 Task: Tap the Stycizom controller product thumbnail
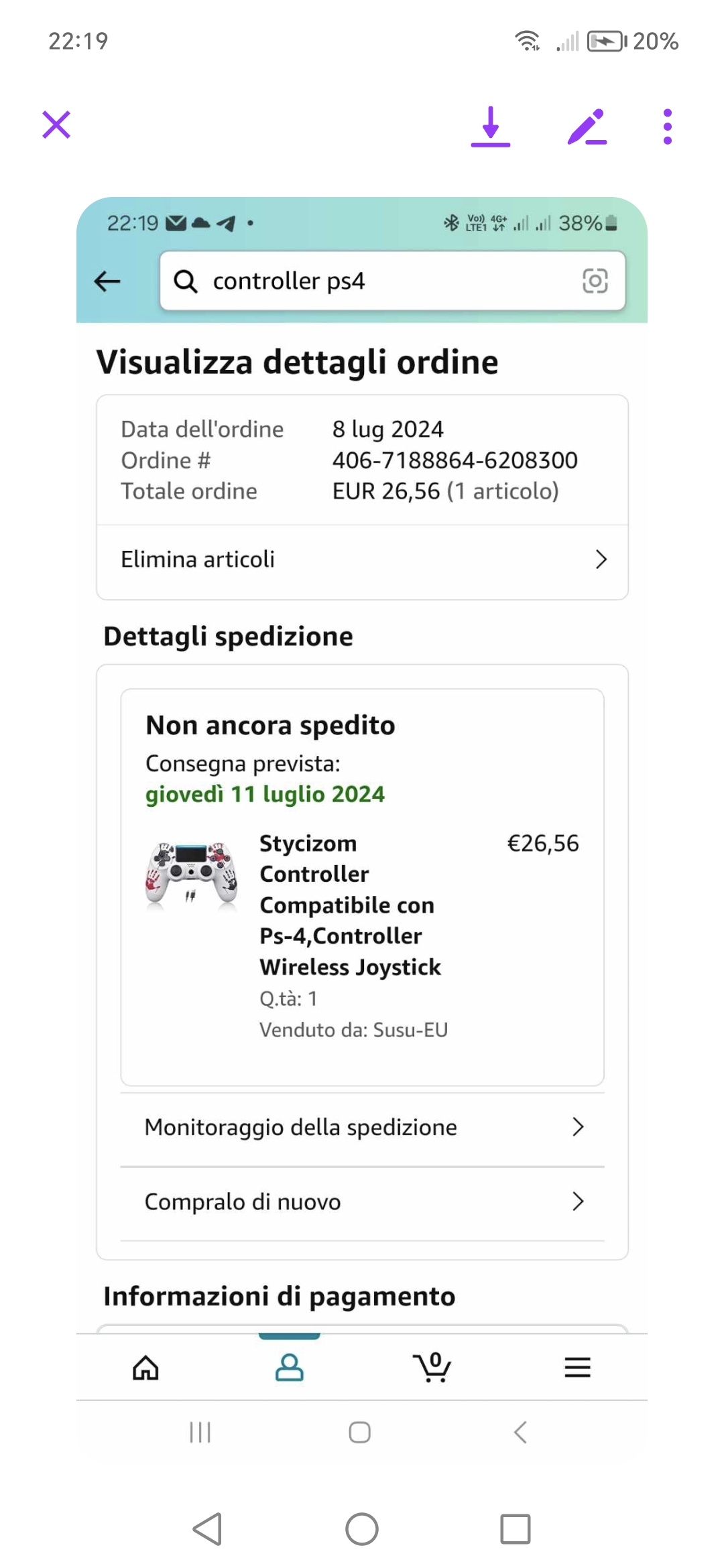tap(192, 874)
